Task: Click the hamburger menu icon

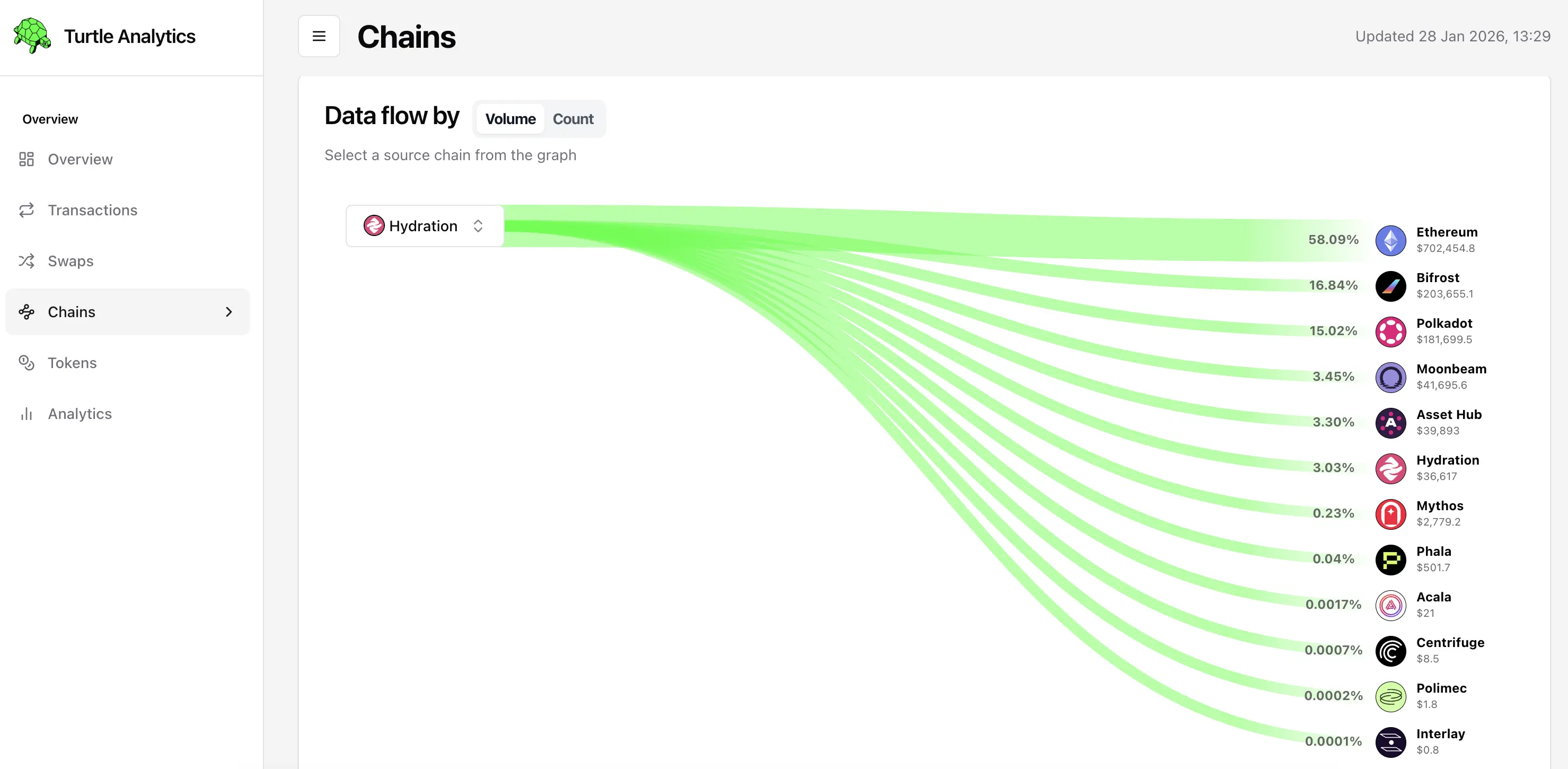Action: pos(319,37)
